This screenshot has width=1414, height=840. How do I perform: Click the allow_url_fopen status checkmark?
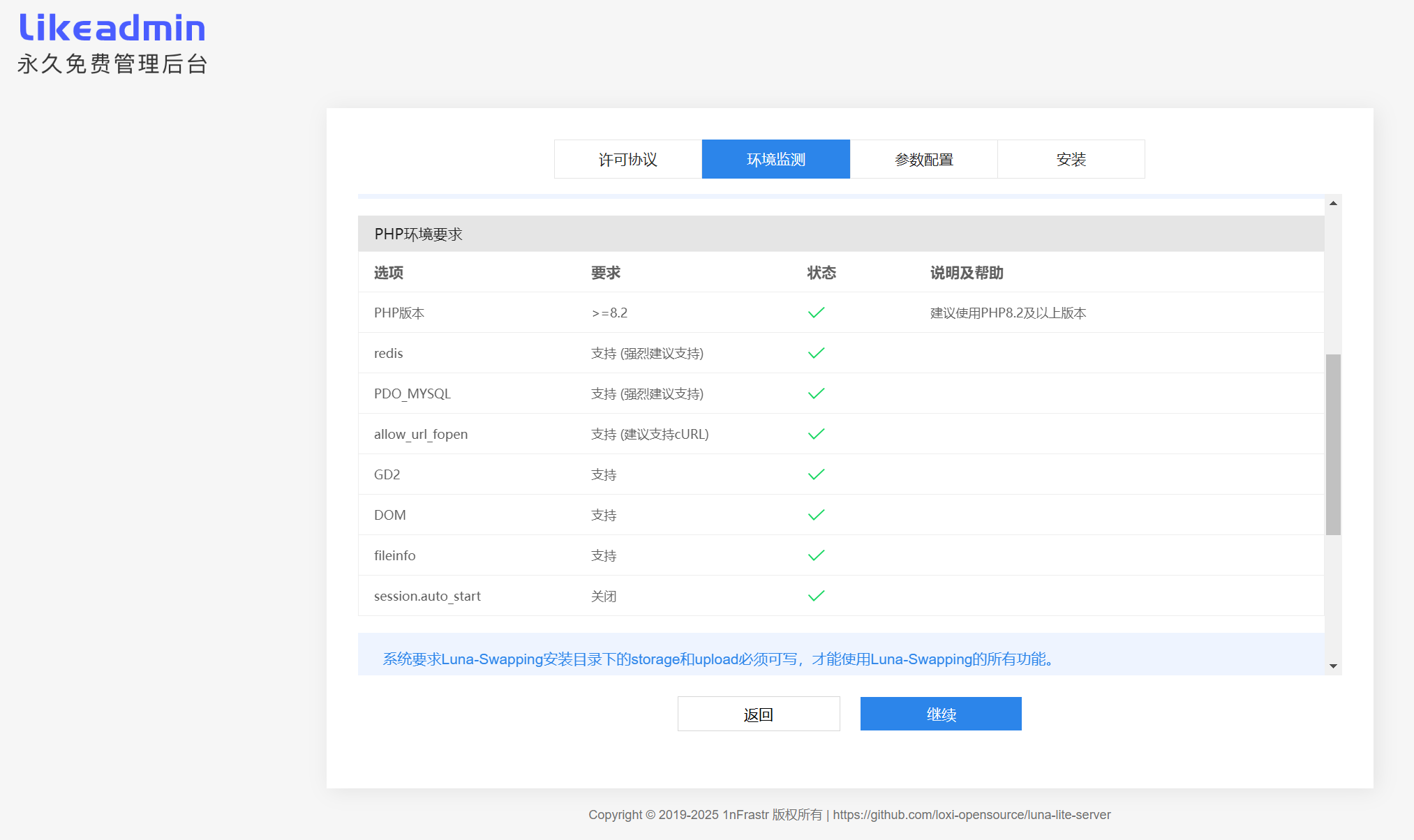tap(816, 434)
